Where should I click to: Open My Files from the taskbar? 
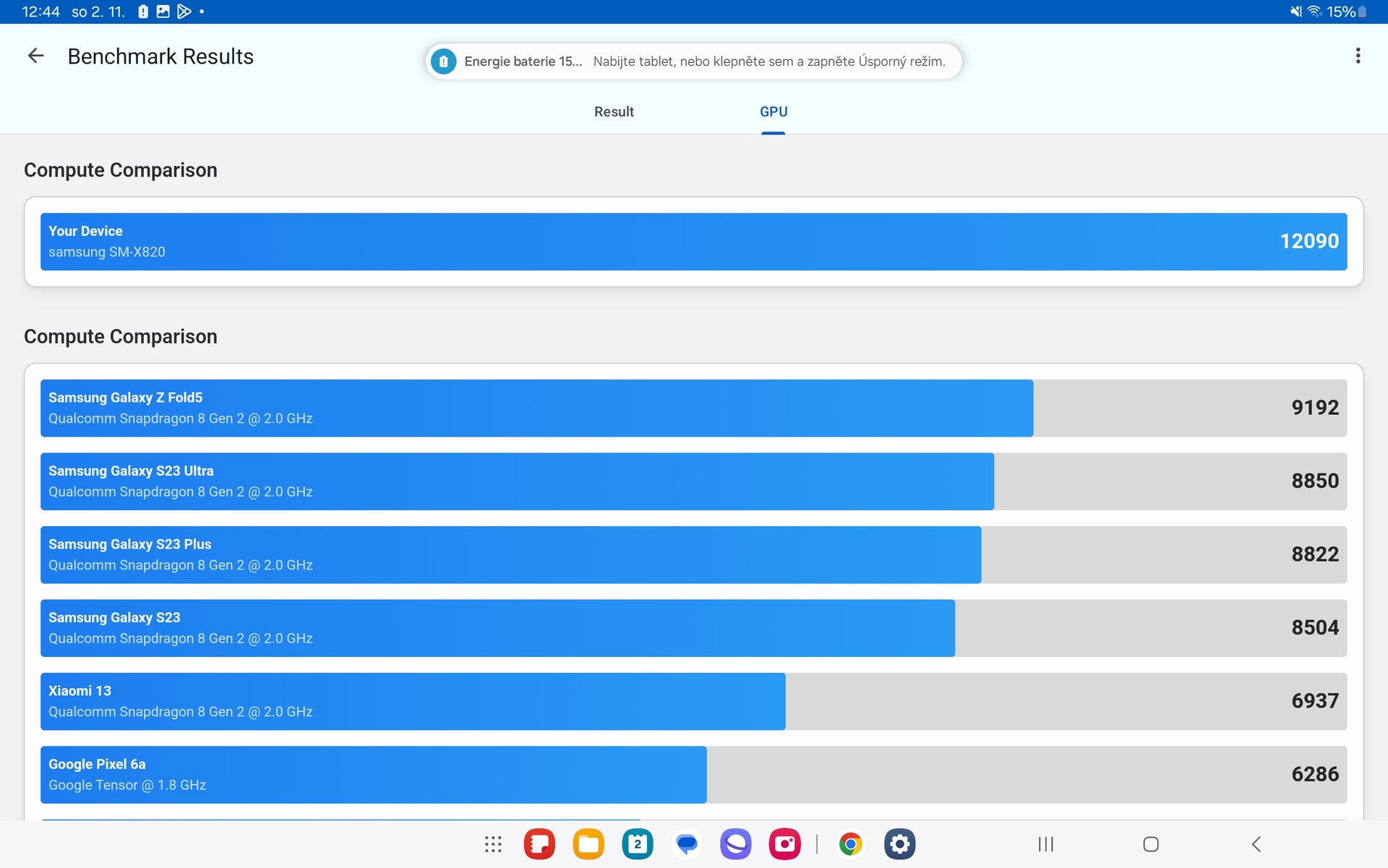(588, 843)
